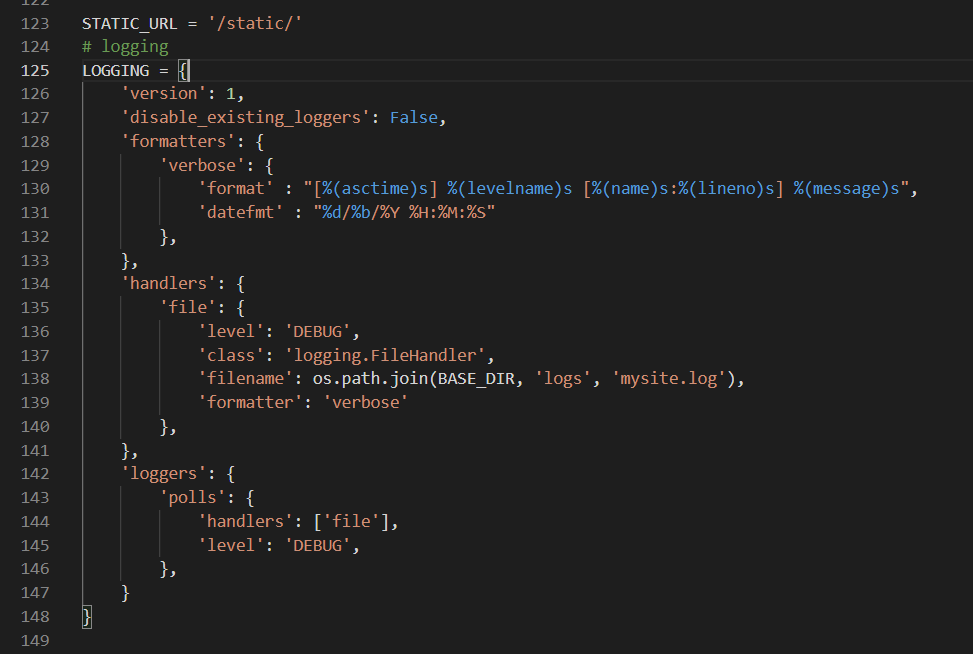Click the 'class' key
Screen dimensions: 973x654
point(231,355)
